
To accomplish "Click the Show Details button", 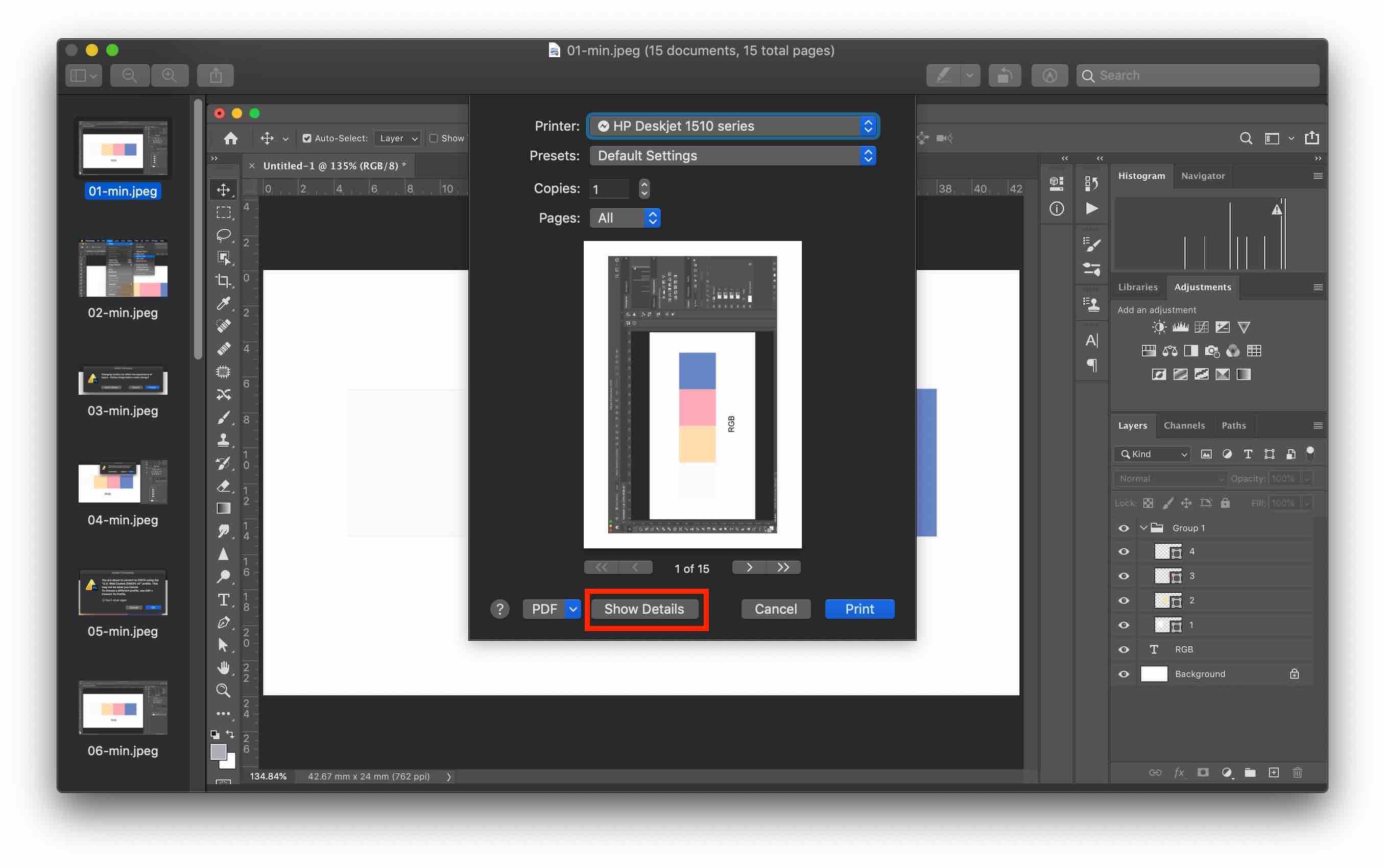I will click(643, 609).
